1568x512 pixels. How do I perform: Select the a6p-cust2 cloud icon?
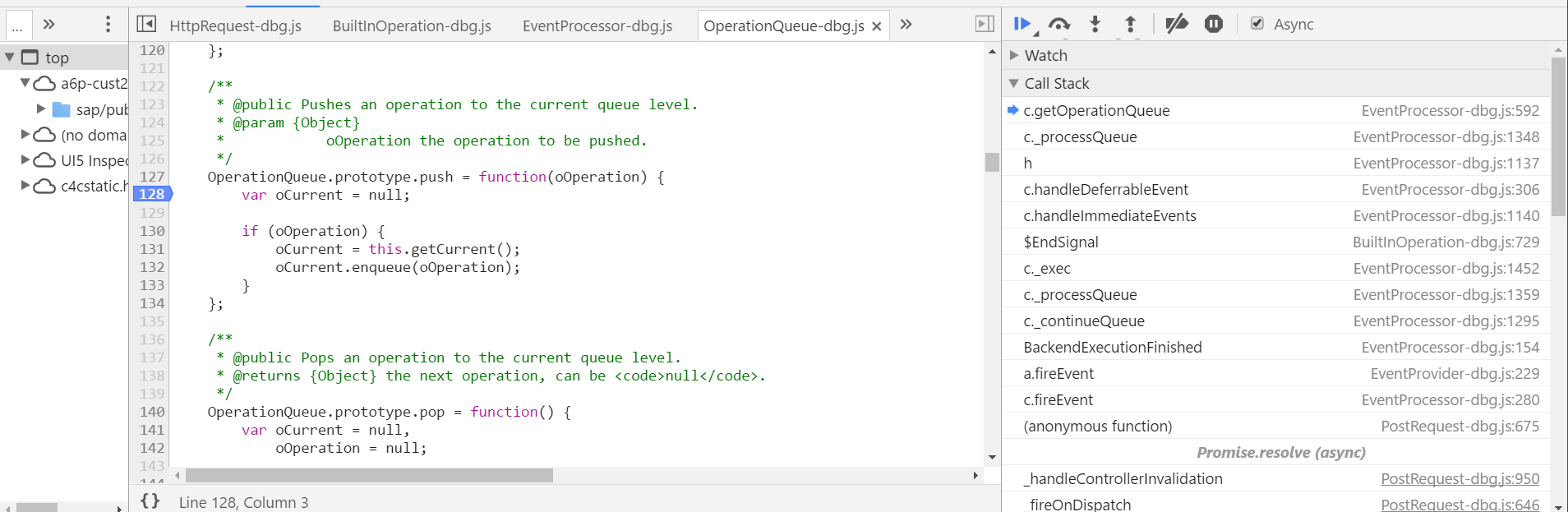[44, 84]
